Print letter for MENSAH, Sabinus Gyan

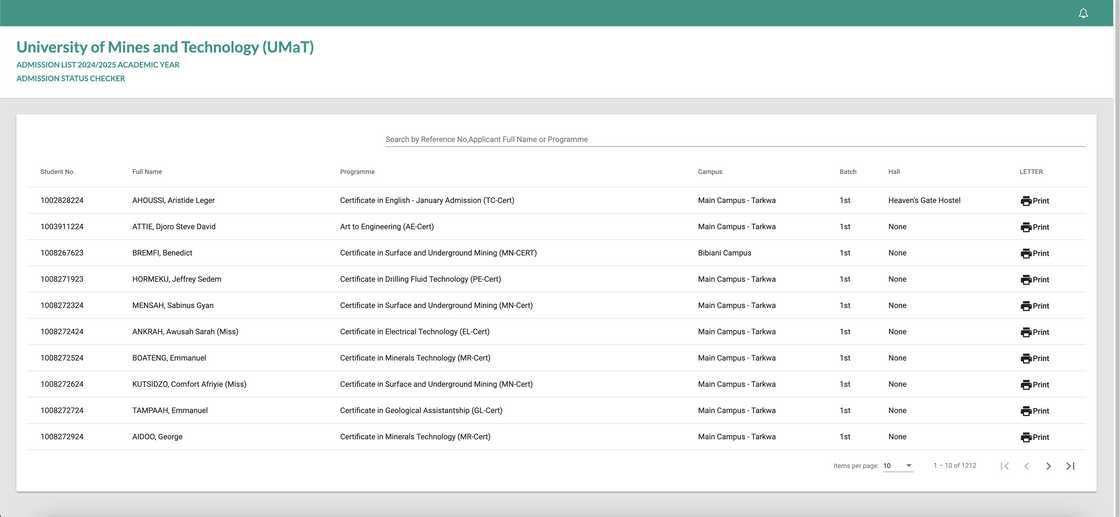(x=1035, y=306)
